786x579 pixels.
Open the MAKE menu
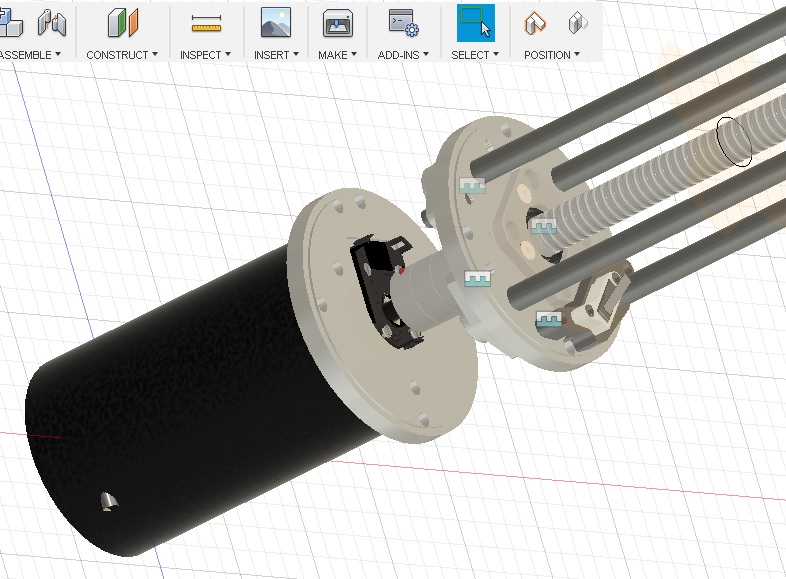click(x=337, y=55)
